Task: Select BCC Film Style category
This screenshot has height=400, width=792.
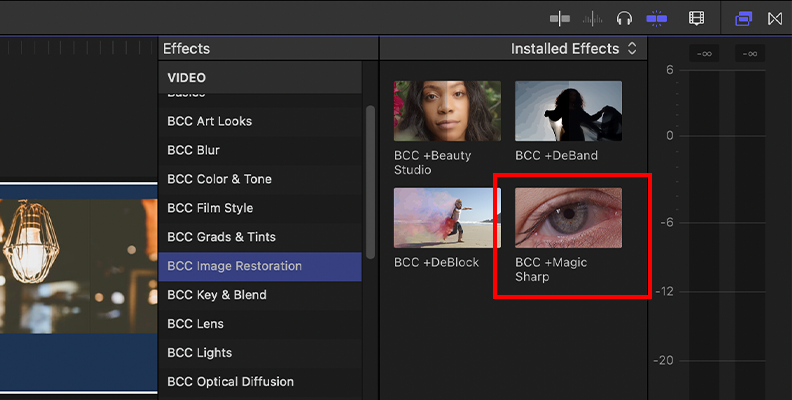Action: click(260, 208)
